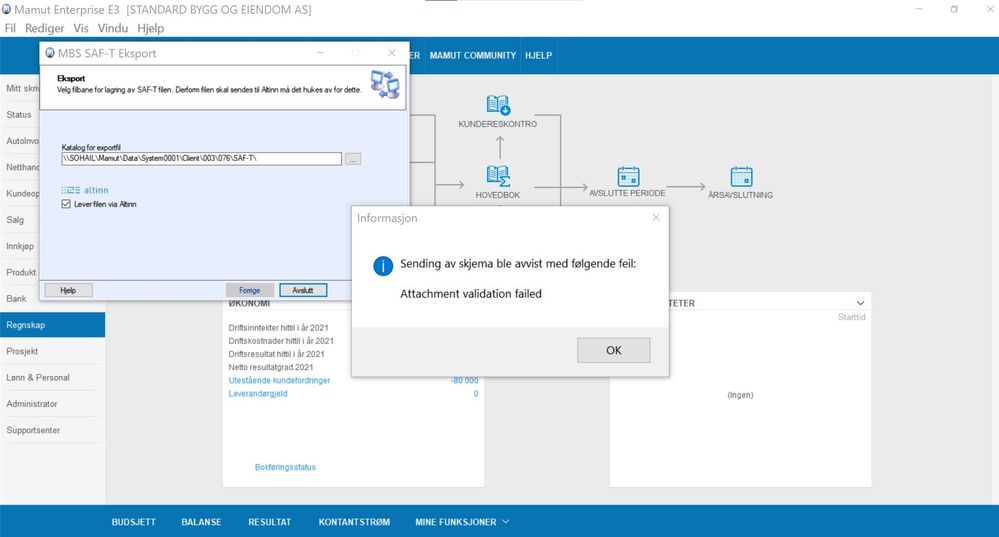Screen dimensions: 999x537
Task: Click the 'Starttid' column header
Action: [x=851, y=317]
